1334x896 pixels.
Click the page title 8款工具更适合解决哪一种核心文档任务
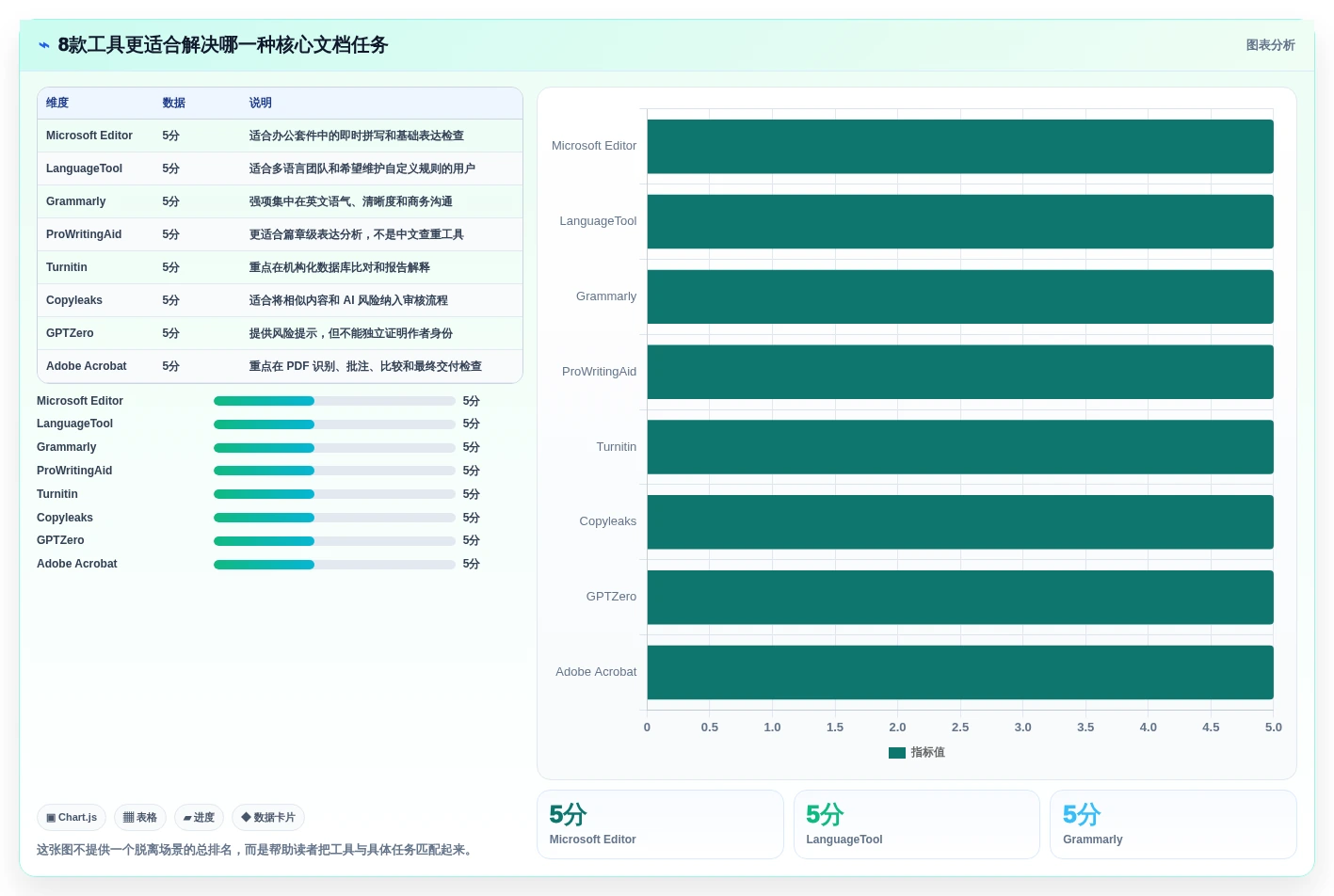pos(223,45)
